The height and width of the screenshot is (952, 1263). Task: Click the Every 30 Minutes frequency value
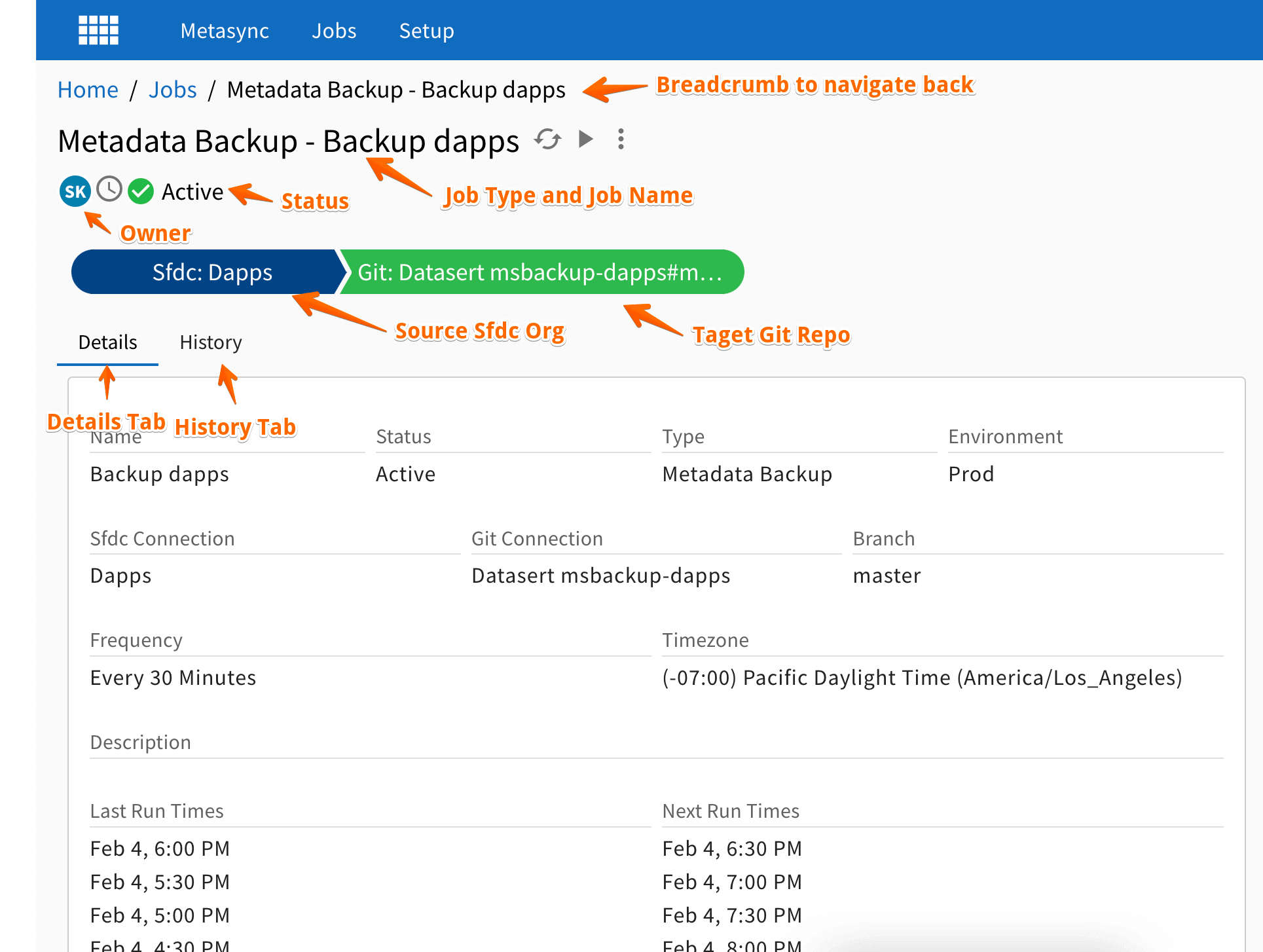[174, 678]
